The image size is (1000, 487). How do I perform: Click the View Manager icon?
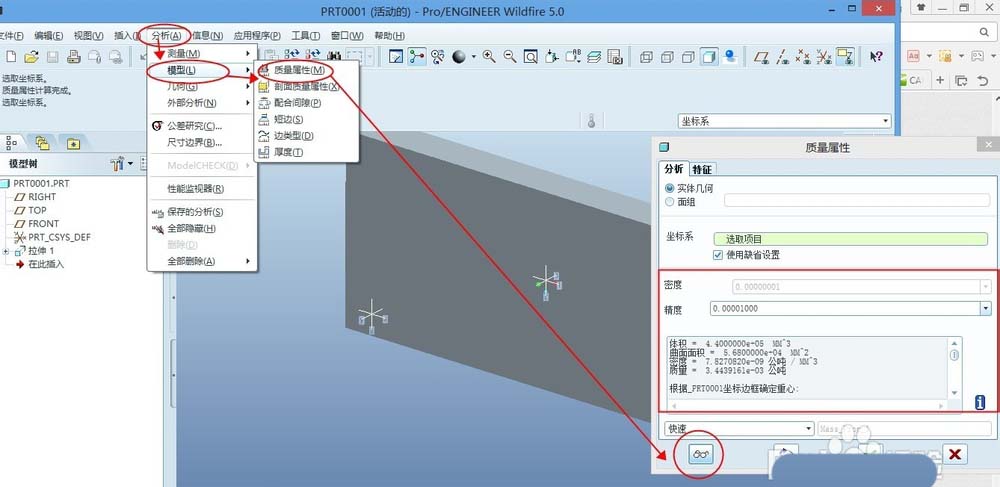615,57
